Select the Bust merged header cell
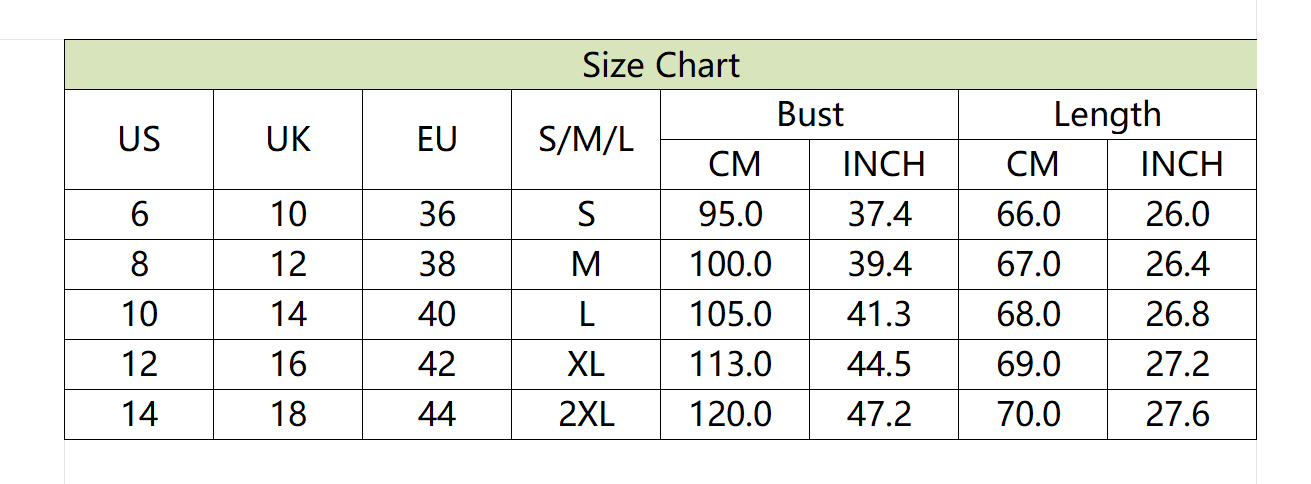Screen dimensions: 1311x484 (810, 115)
